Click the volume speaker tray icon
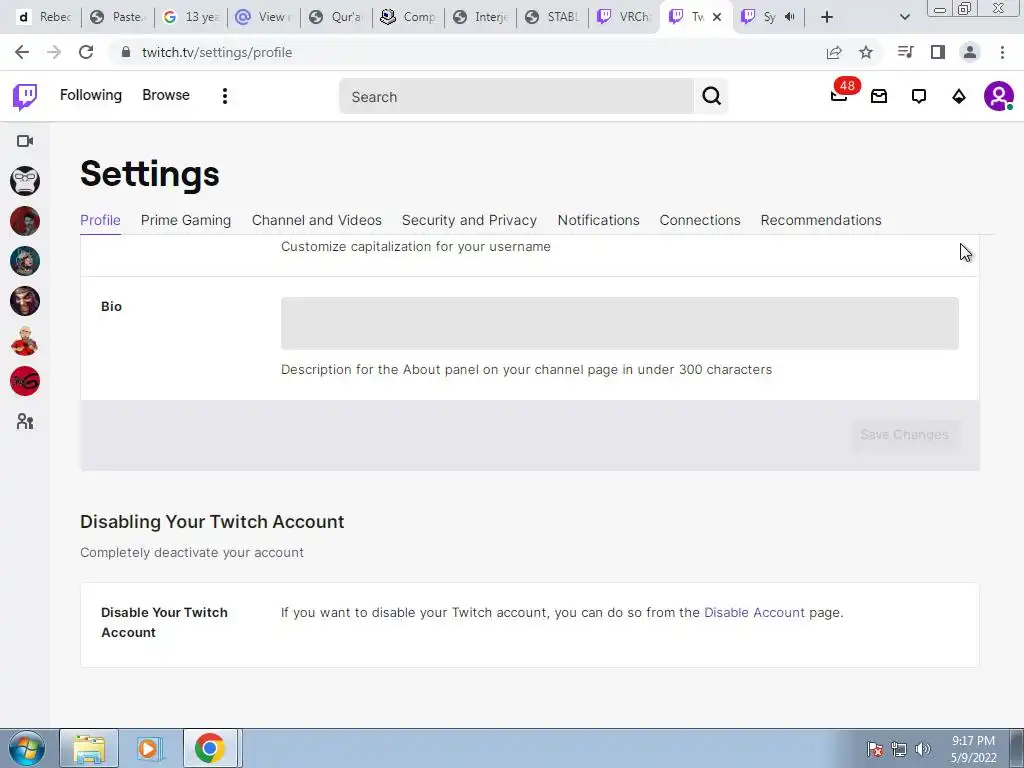Screen dimensions: 1024x768 coord(922,749)
